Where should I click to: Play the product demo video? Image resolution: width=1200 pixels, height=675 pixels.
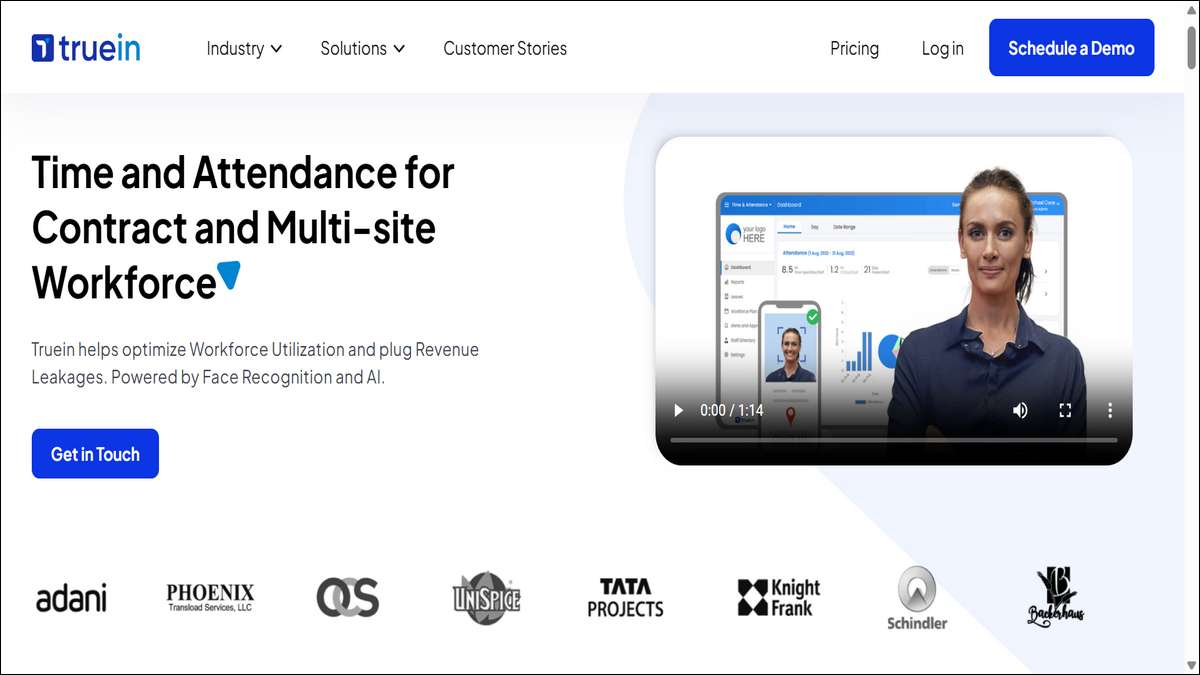[679, 410]
